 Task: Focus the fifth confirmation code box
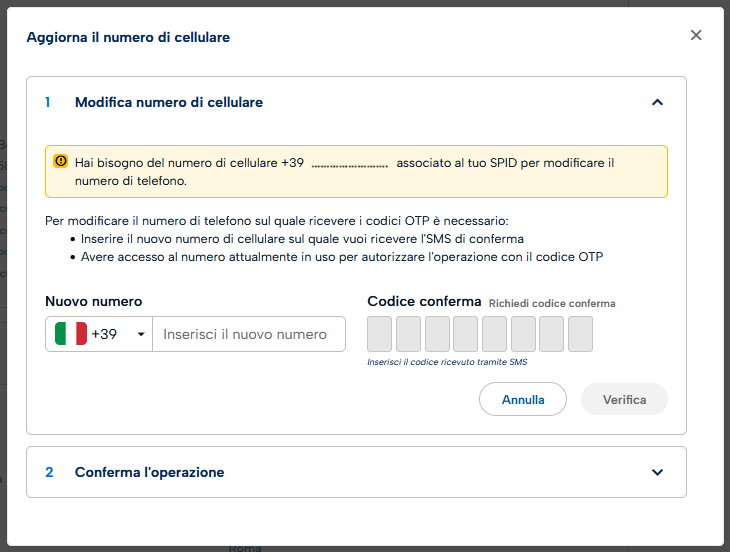494,334
